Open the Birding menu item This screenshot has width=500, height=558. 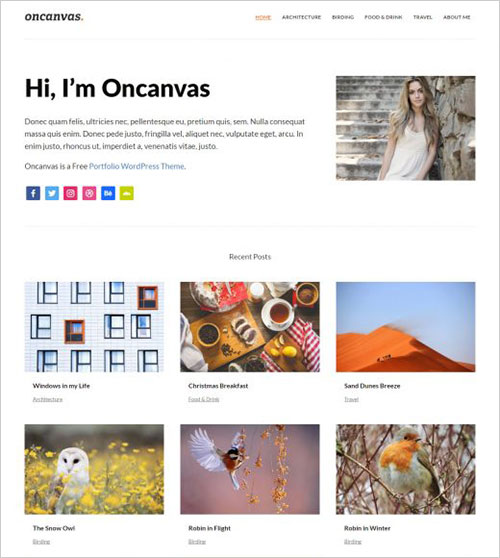pos(343,17)
